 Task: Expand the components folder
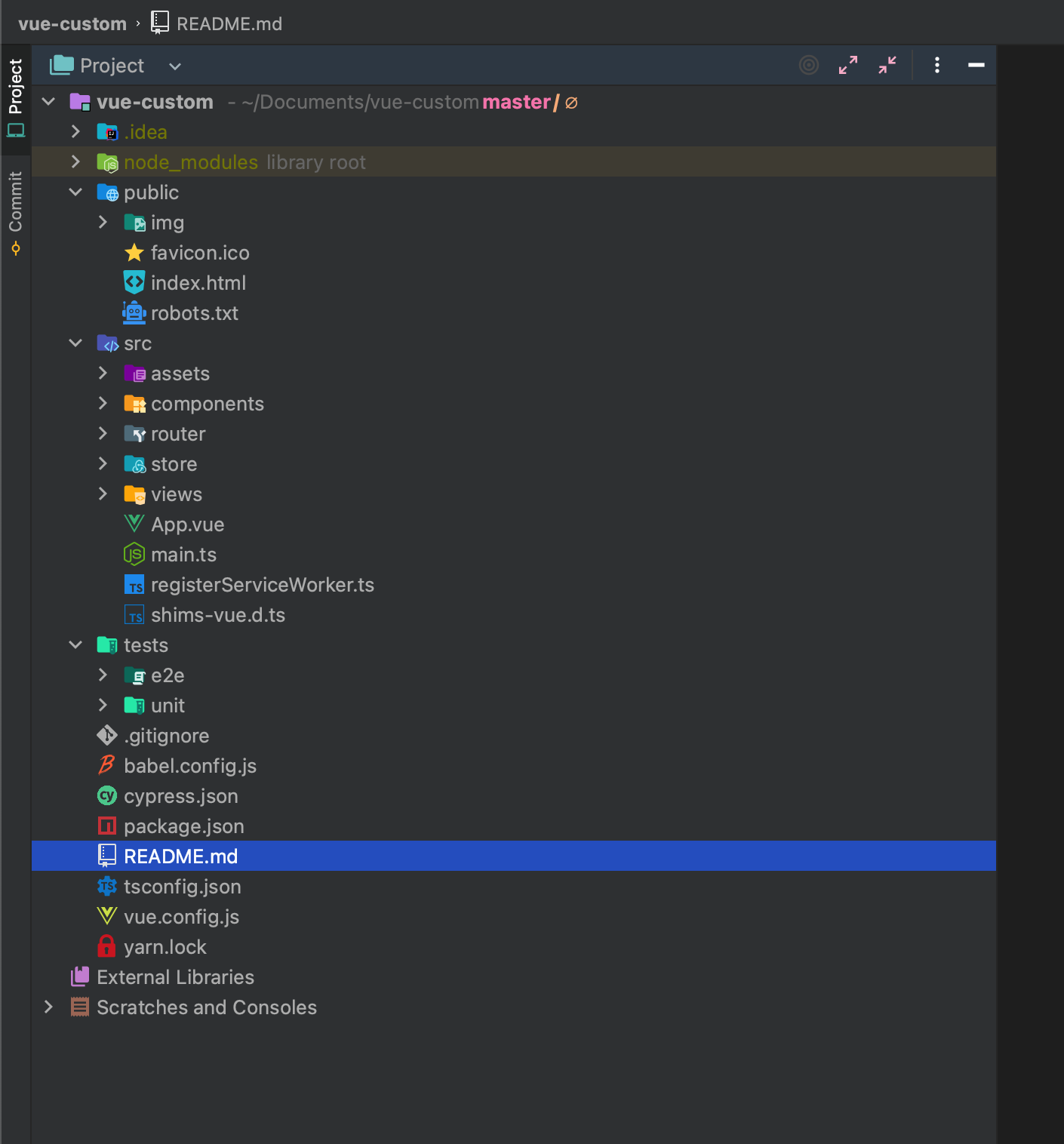(x=103, y=403)
